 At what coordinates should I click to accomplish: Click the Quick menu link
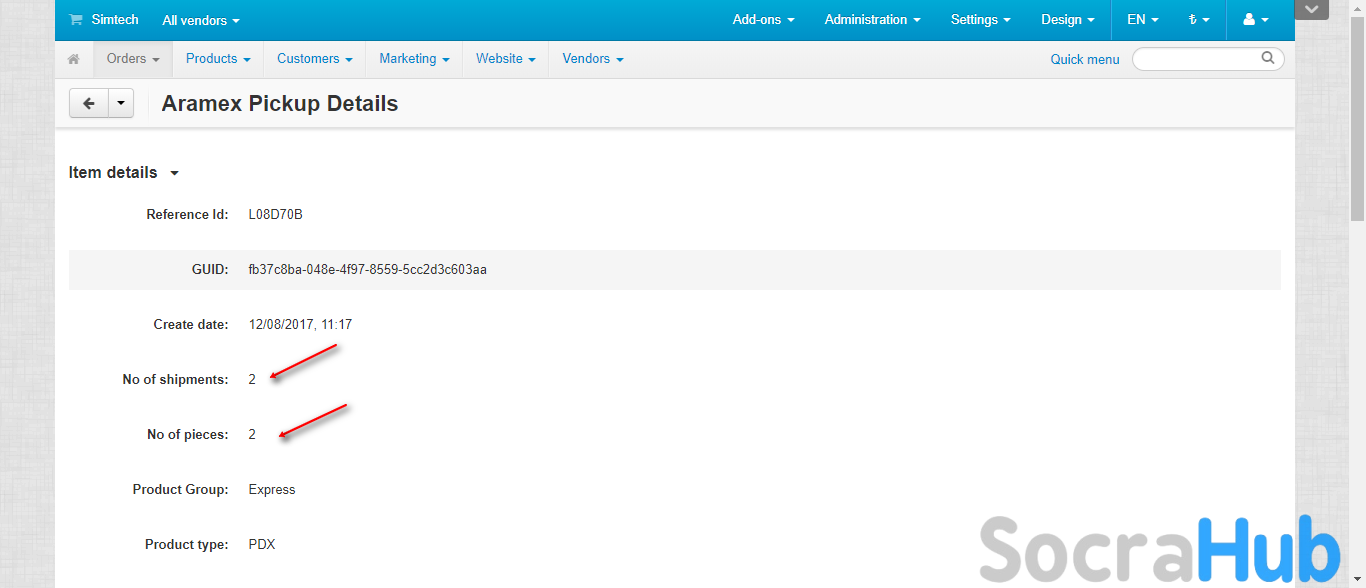pyautogui.click(x=1085, y=59)
